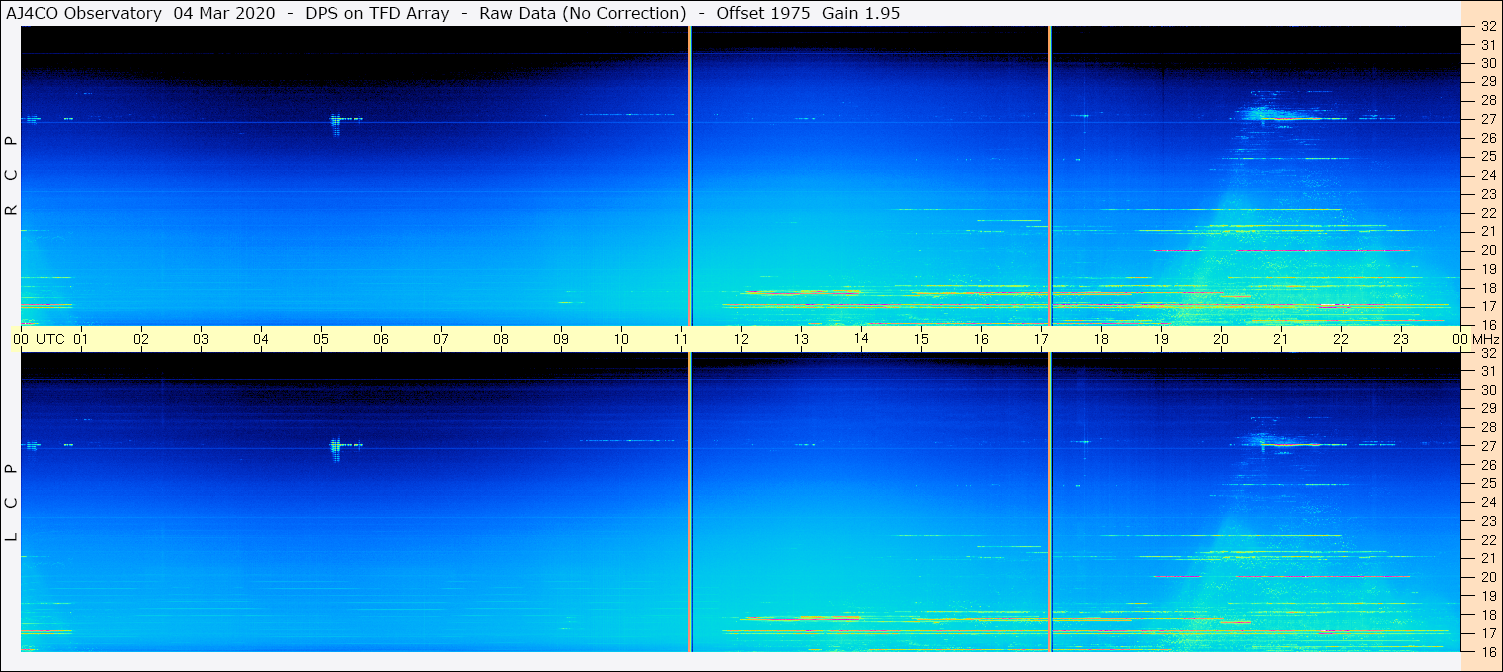Viewport: 1503px width, 672px height.
Task: Click the 05 UTC hour label
Action: click(x=321, y=339)
